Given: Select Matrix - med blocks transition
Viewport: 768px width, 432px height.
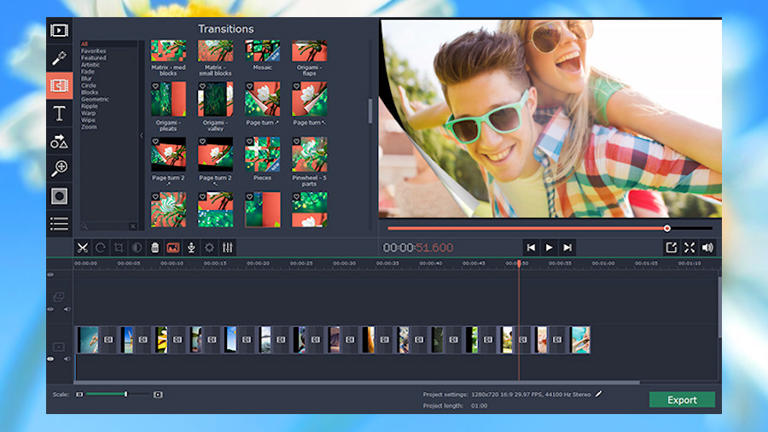Looking at the screenshot, I should [168, 51].
